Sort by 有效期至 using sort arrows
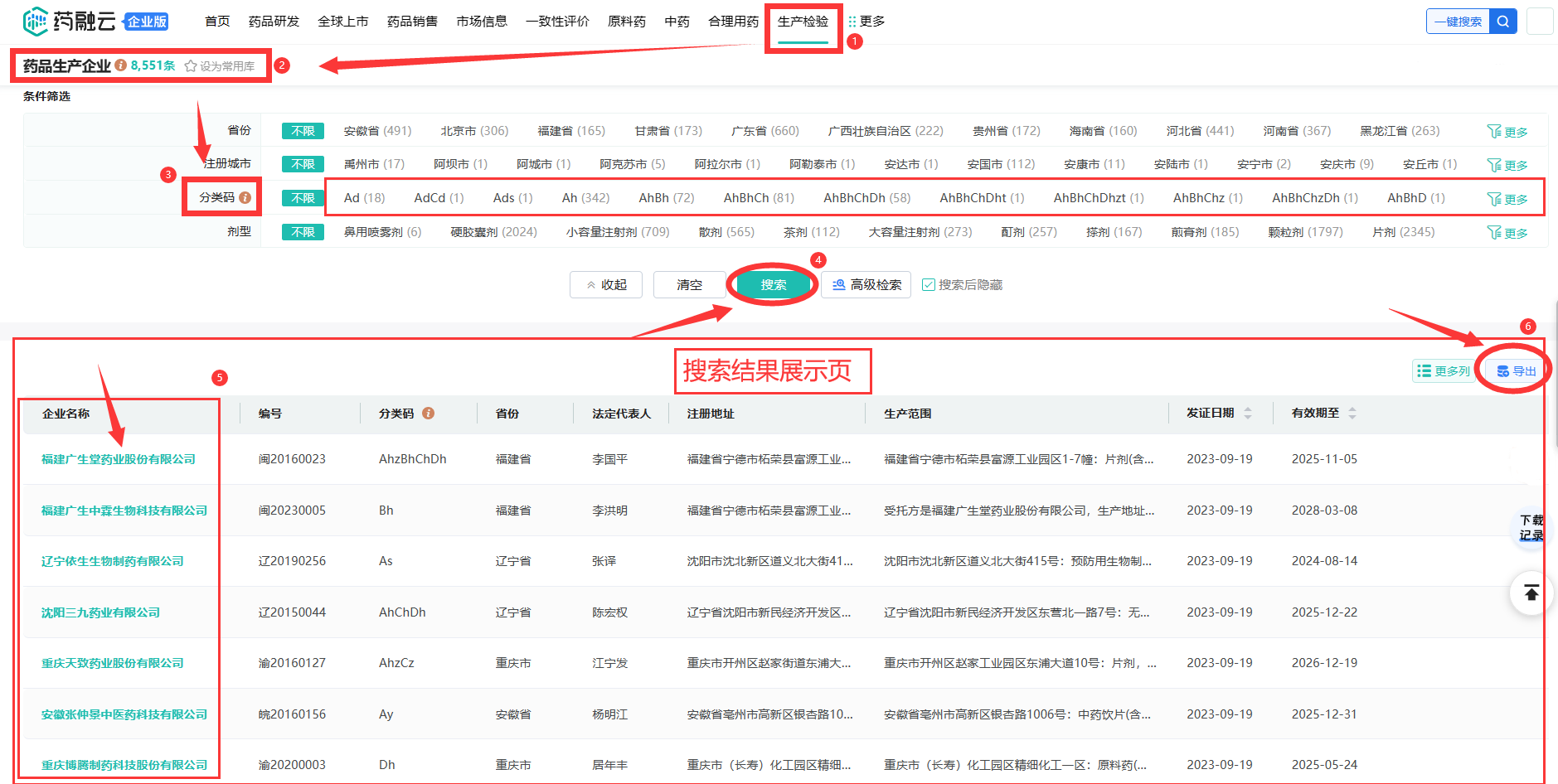Image resolution: width=1558 pixels, height=784 pixels. pos(1352,414)
